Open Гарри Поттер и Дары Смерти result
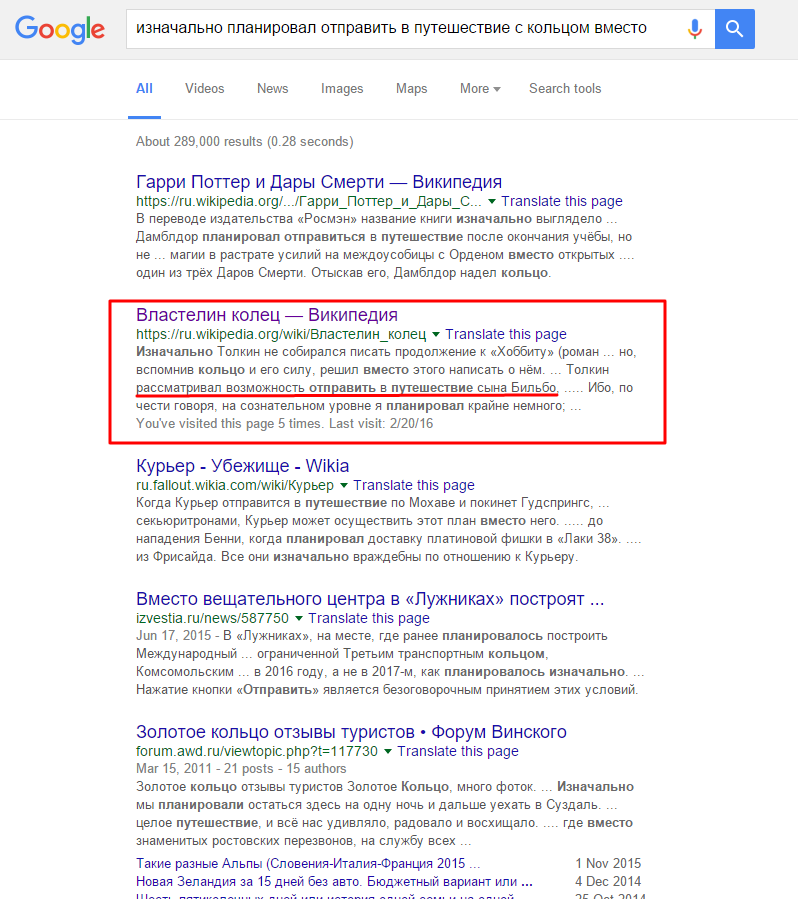 click(319, 182)
